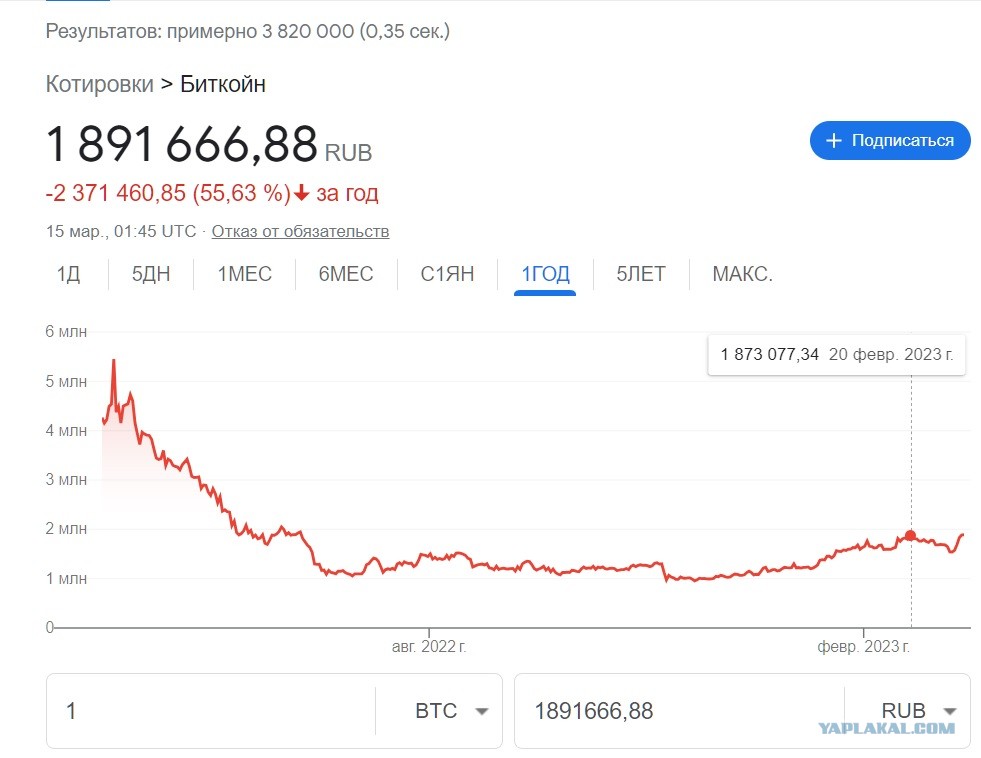Screen dimensions: 981x758
Task: Open the Котировки breadcrumb link
Action: [99, 84]
